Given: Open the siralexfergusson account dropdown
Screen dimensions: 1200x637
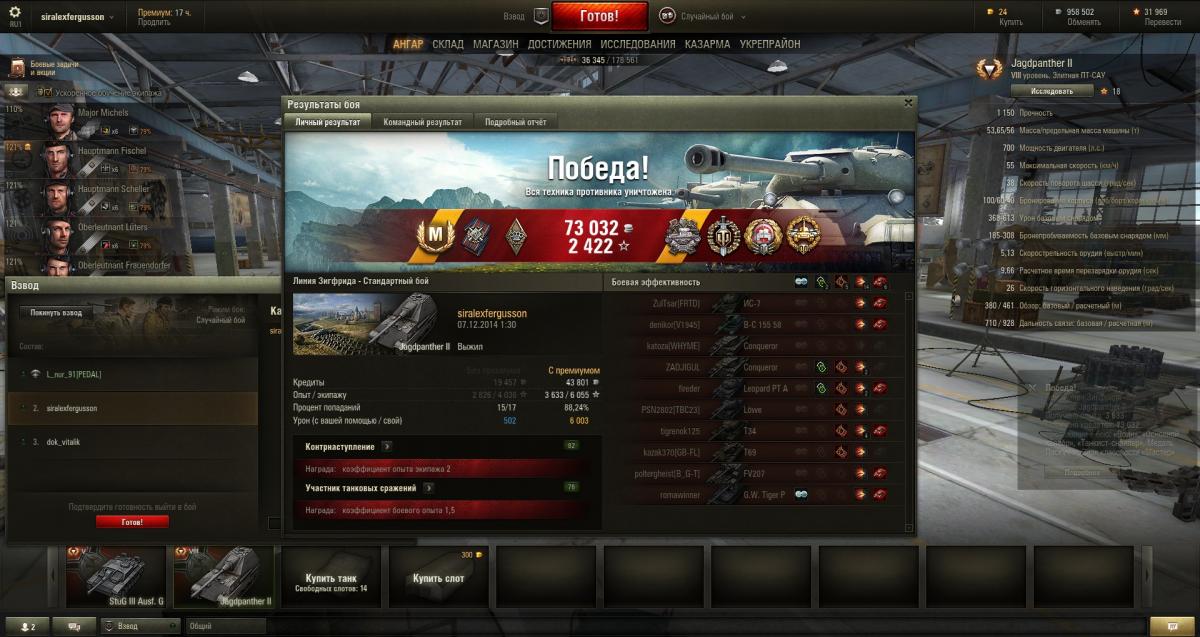Looking at the screenshot, I should (x=78, y=17).
